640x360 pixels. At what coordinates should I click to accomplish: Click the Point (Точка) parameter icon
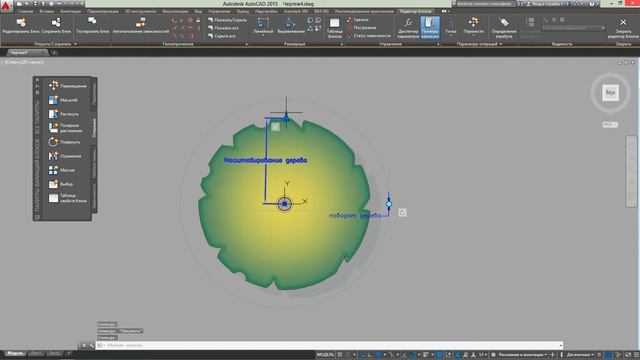(451, 22)
